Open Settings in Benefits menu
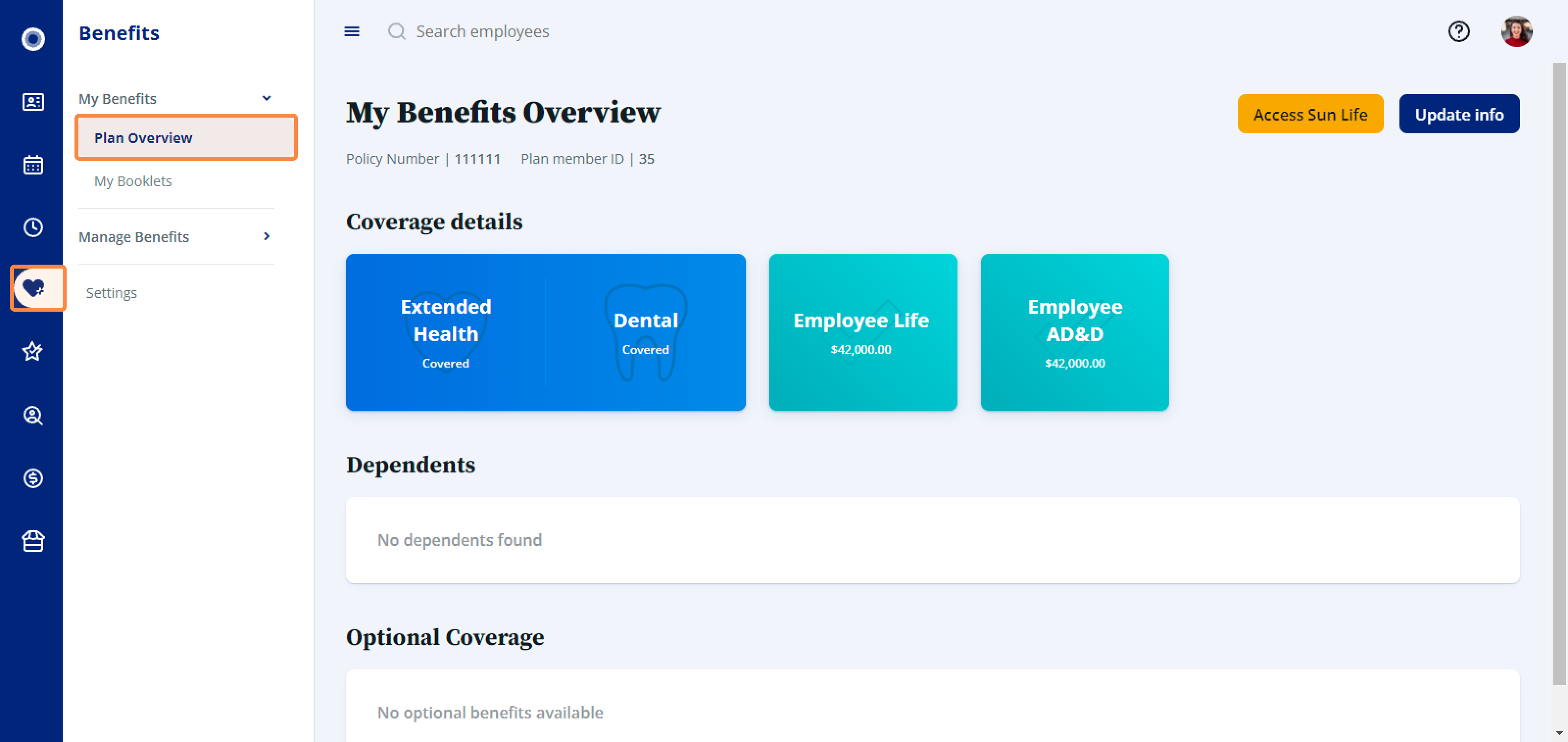The width and height of the screenshot is (1568, 742). pyautogui.click(x=111, y=293)
